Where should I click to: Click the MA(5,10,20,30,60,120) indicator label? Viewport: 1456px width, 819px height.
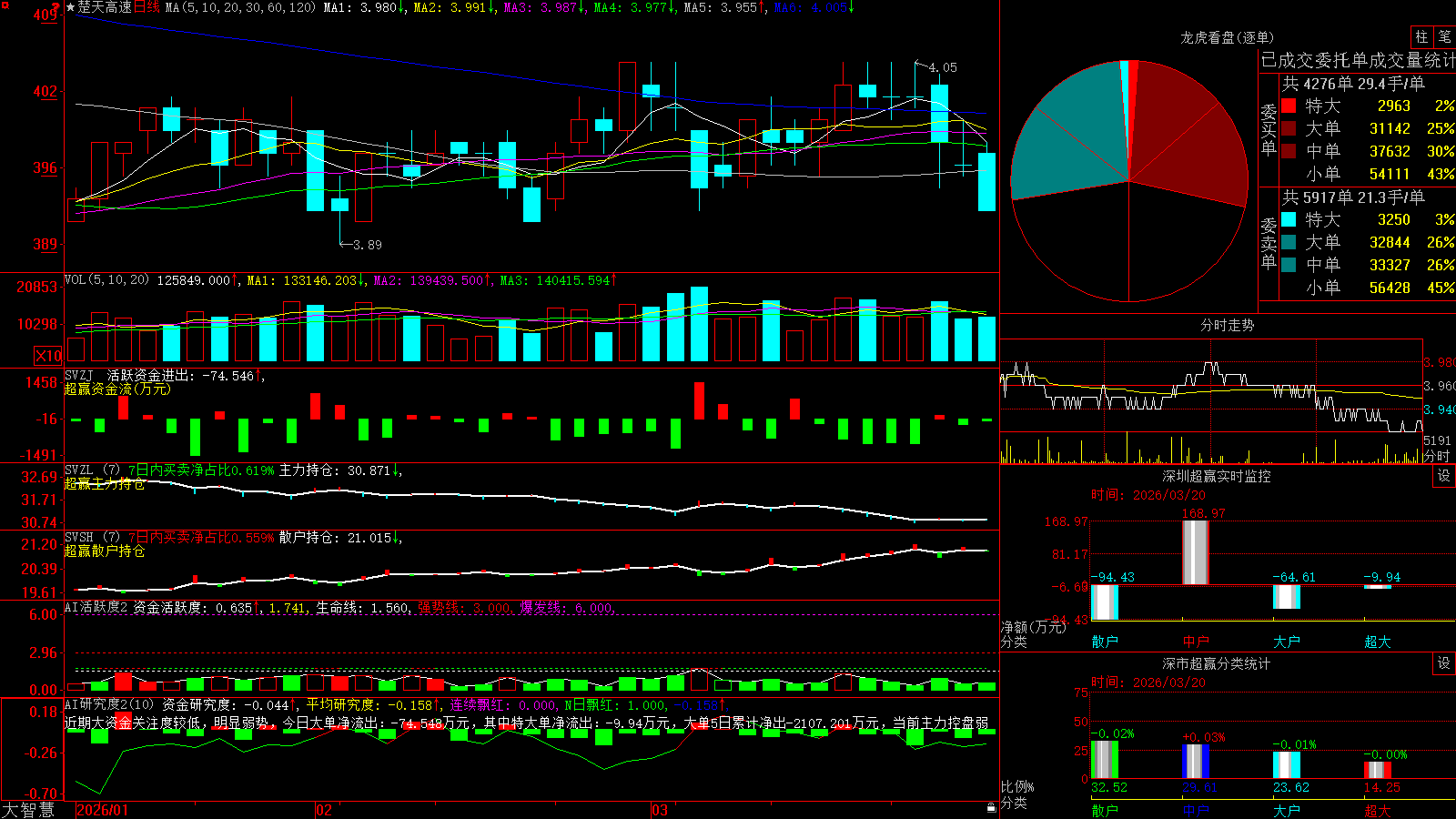[240, 7]
